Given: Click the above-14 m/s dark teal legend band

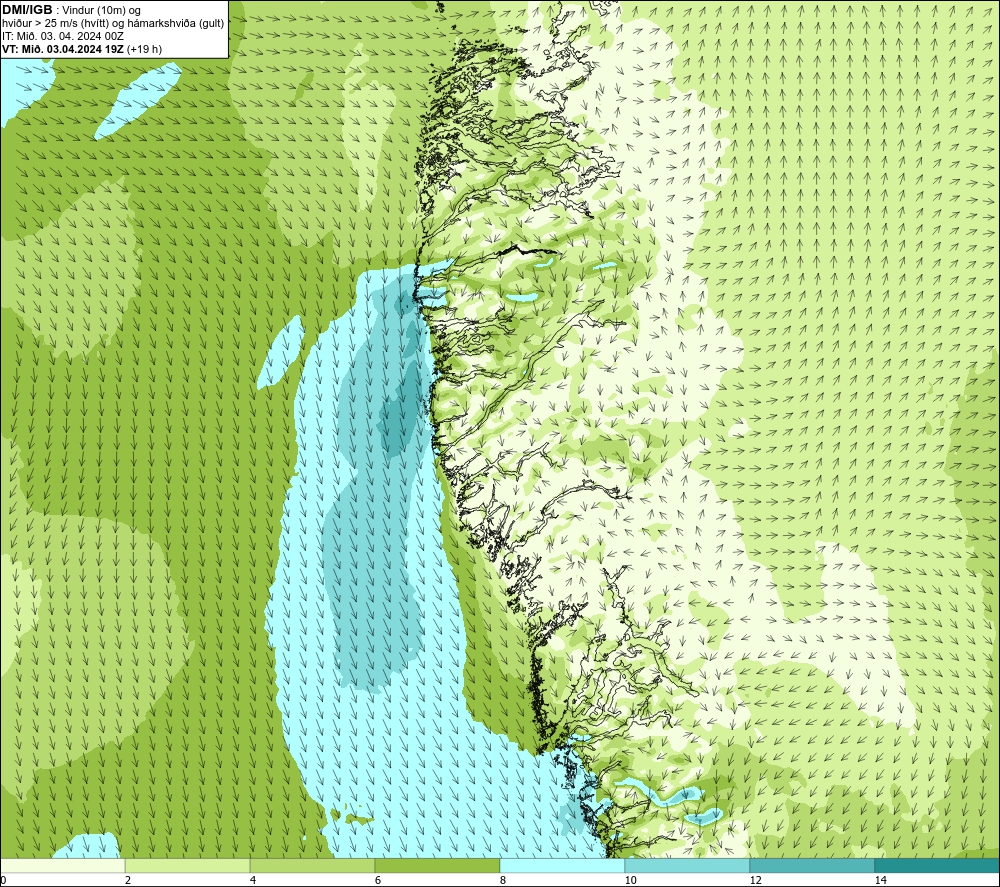Looking at the screenshot, I should click(x=938, y=866).
